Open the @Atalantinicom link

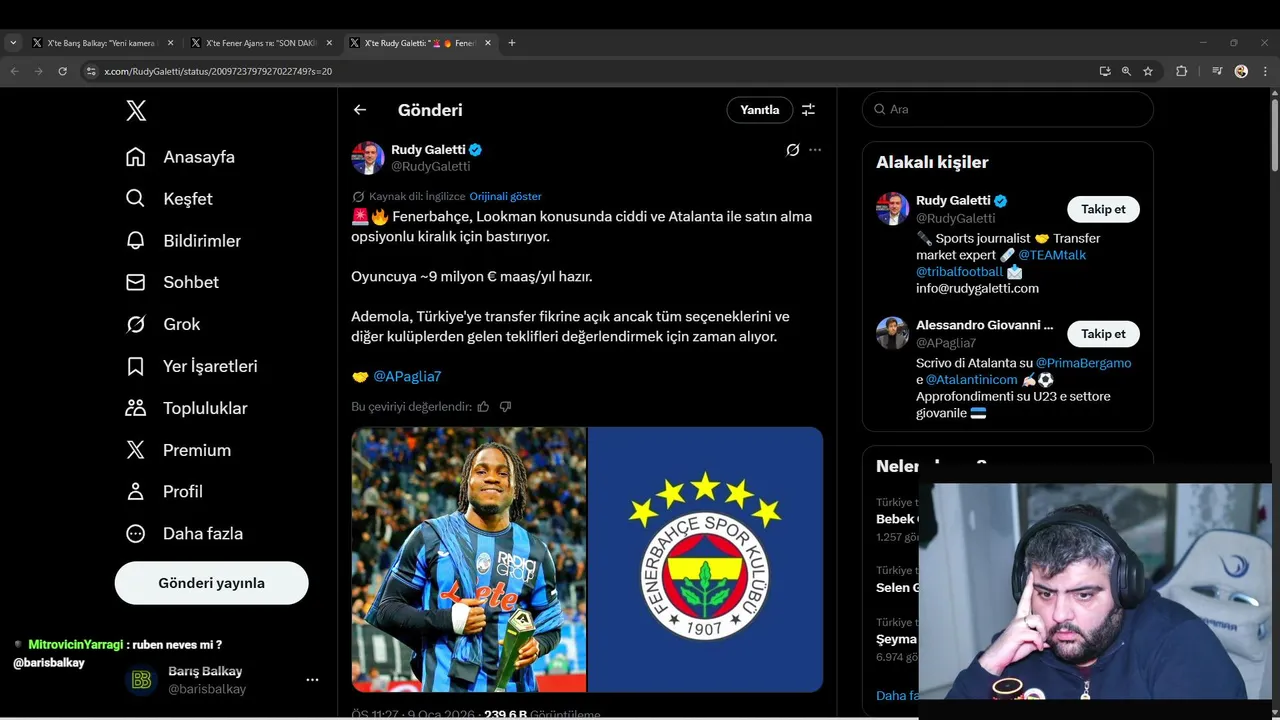coord(971,380)
